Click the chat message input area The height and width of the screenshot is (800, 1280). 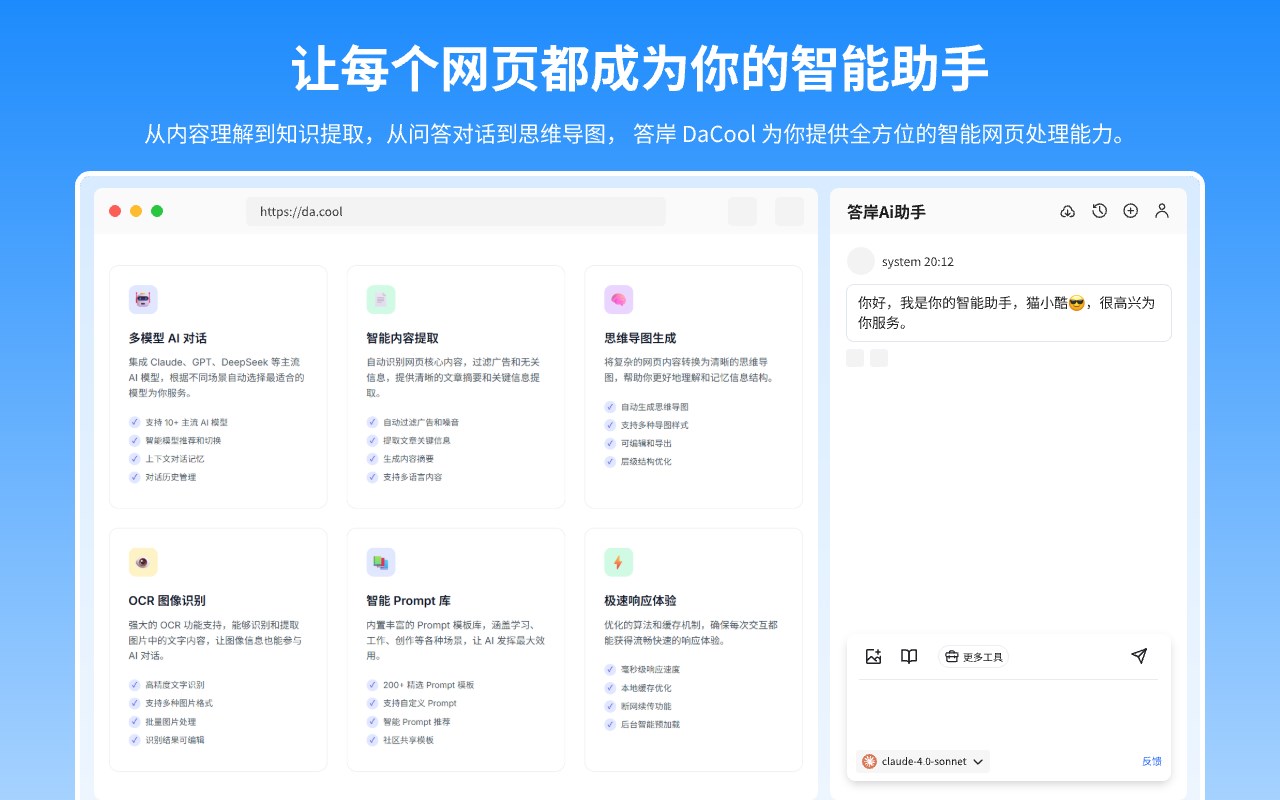[1008, 713]
